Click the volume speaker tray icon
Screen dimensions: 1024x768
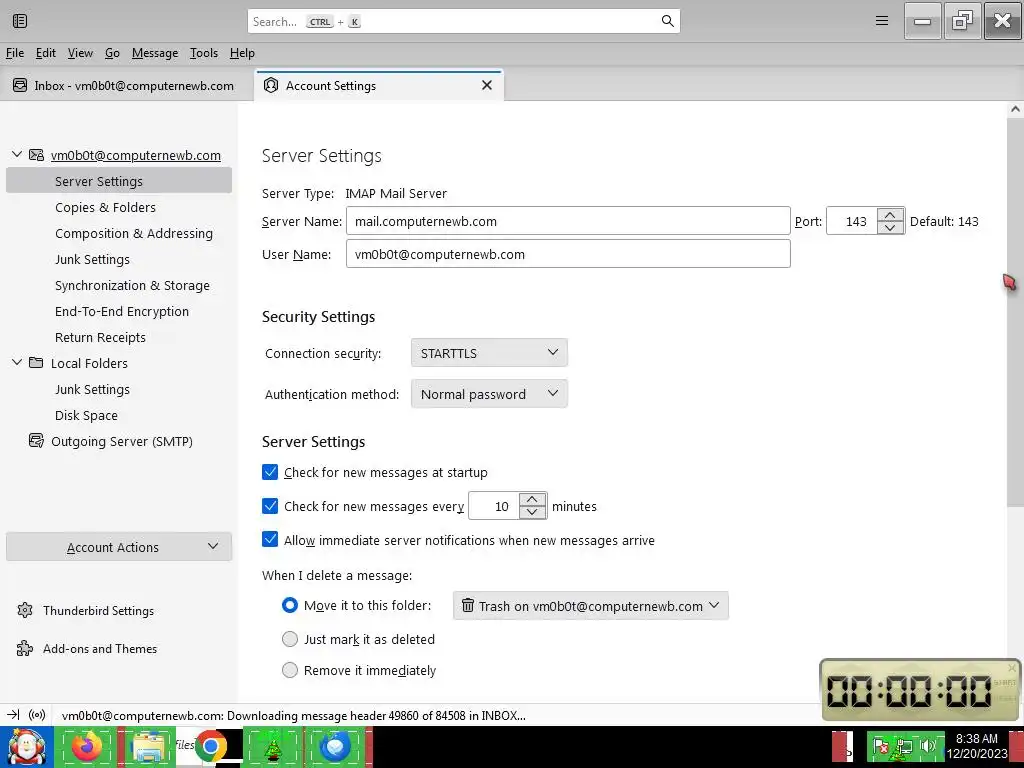(927, 745)
